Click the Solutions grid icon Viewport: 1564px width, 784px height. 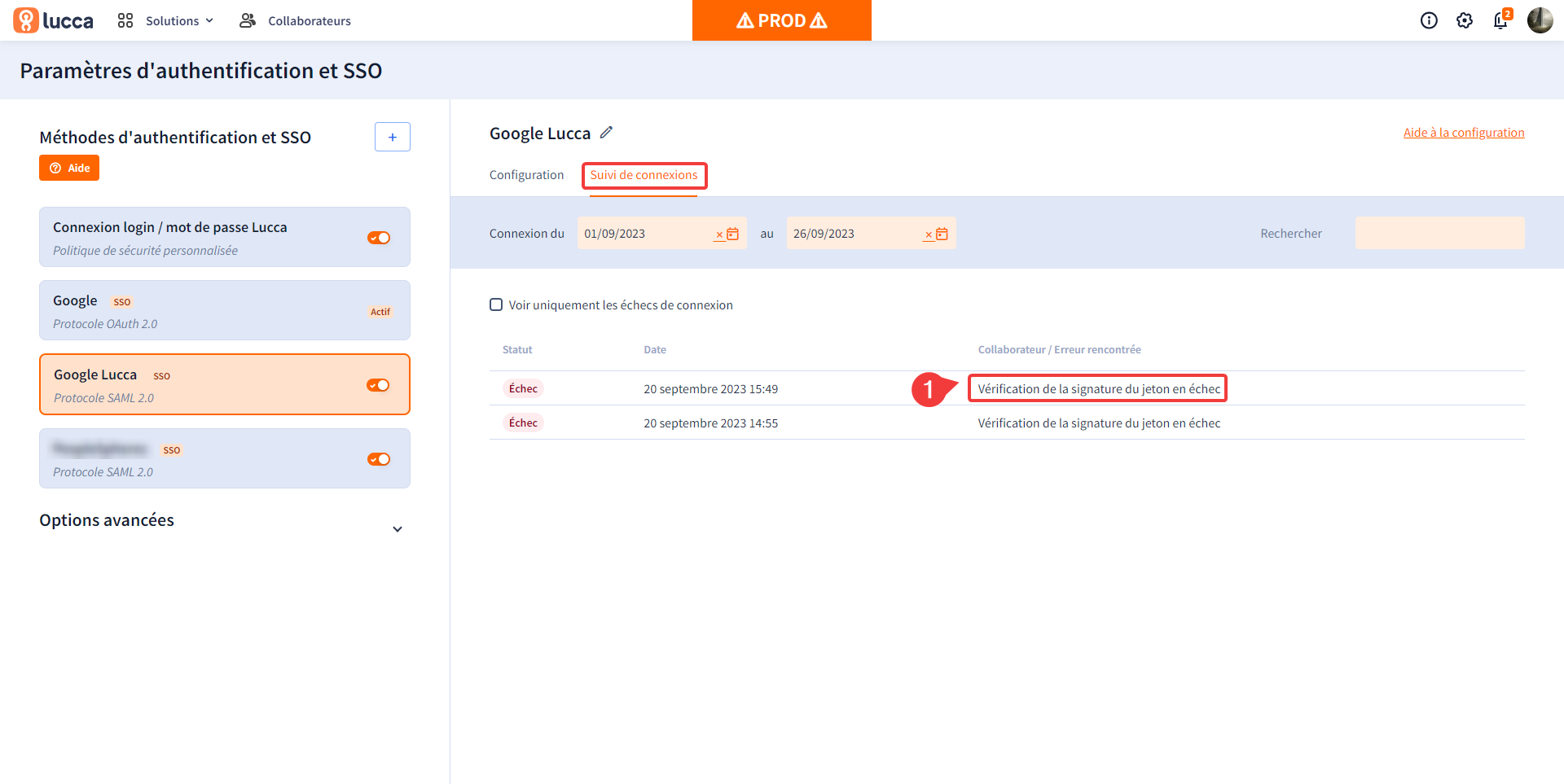click(125, 20)
